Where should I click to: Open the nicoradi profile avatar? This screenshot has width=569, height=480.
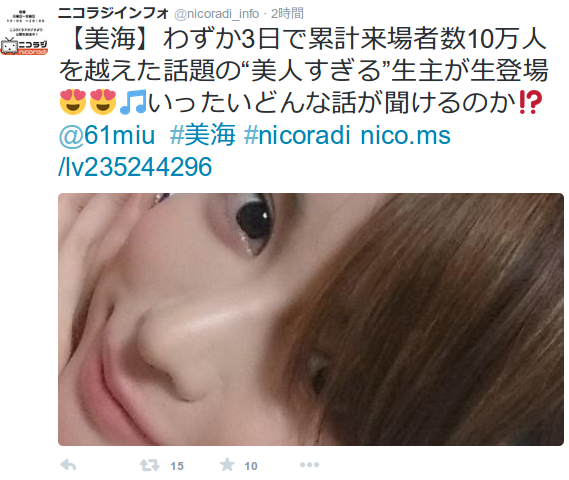24,32
